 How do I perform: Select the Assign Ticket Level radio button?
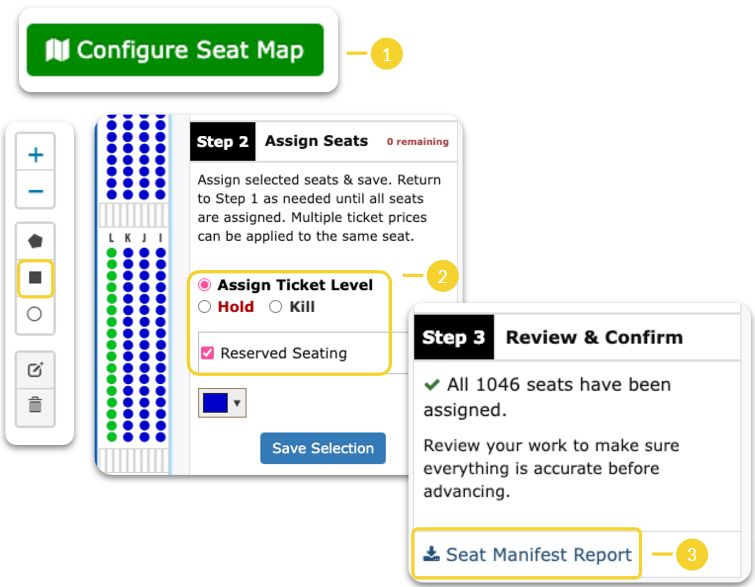205,285
